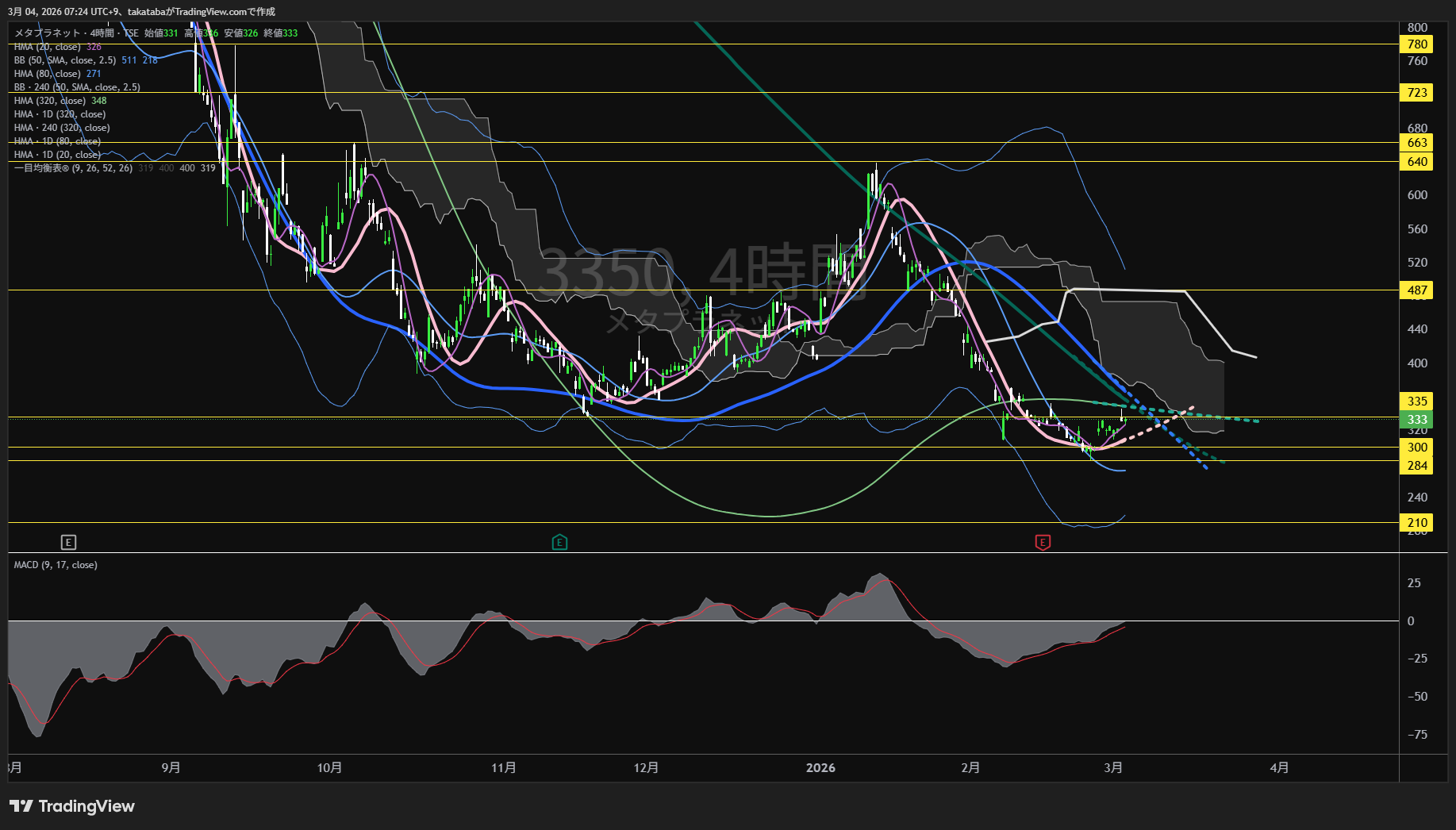The width and height of the screenshot is (1456, 830).
Task: Click the gray earnings E marker
Action: tap(68, 543)
